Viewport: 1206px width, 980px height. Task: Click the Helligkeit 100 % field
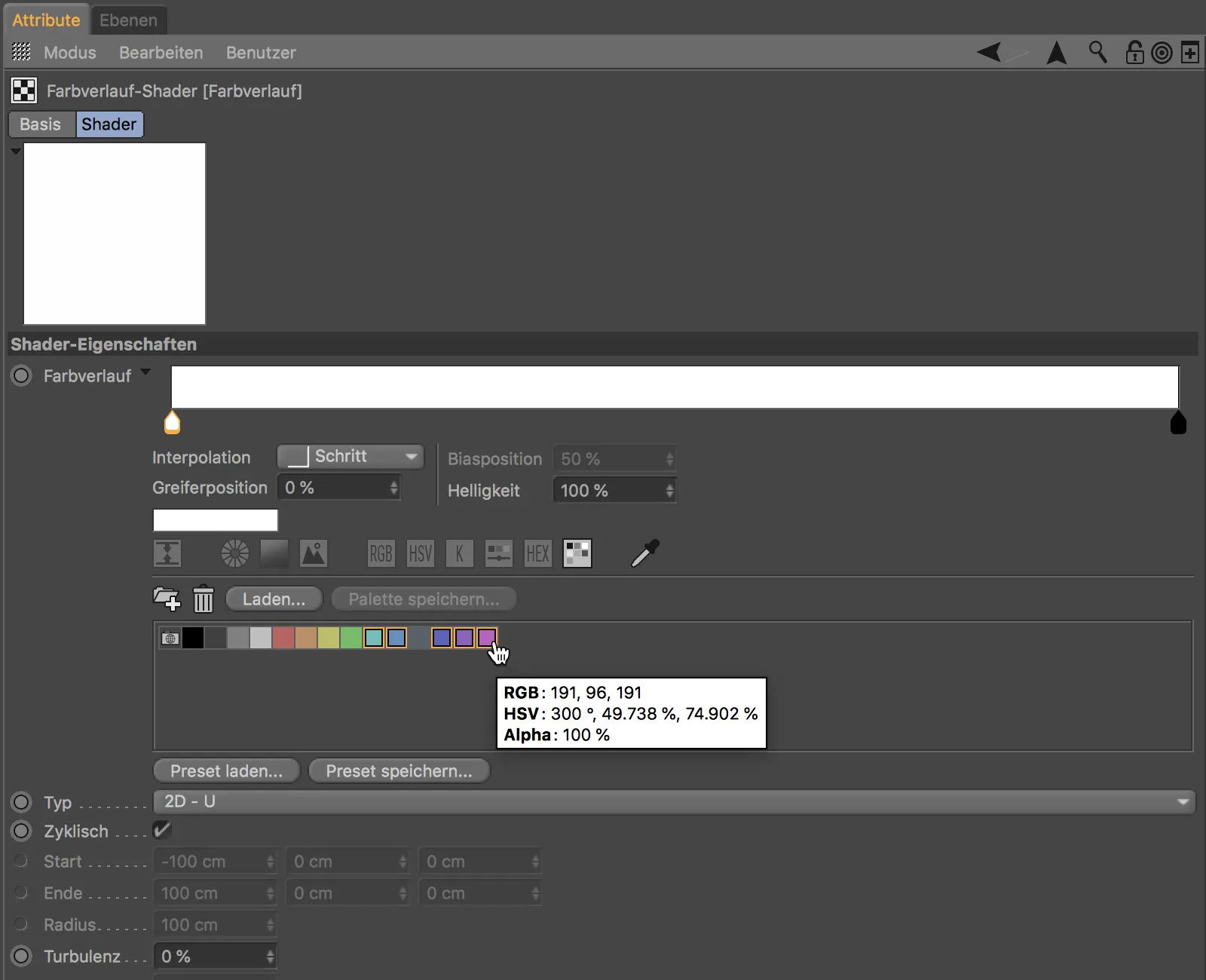(x=614, y=491)
